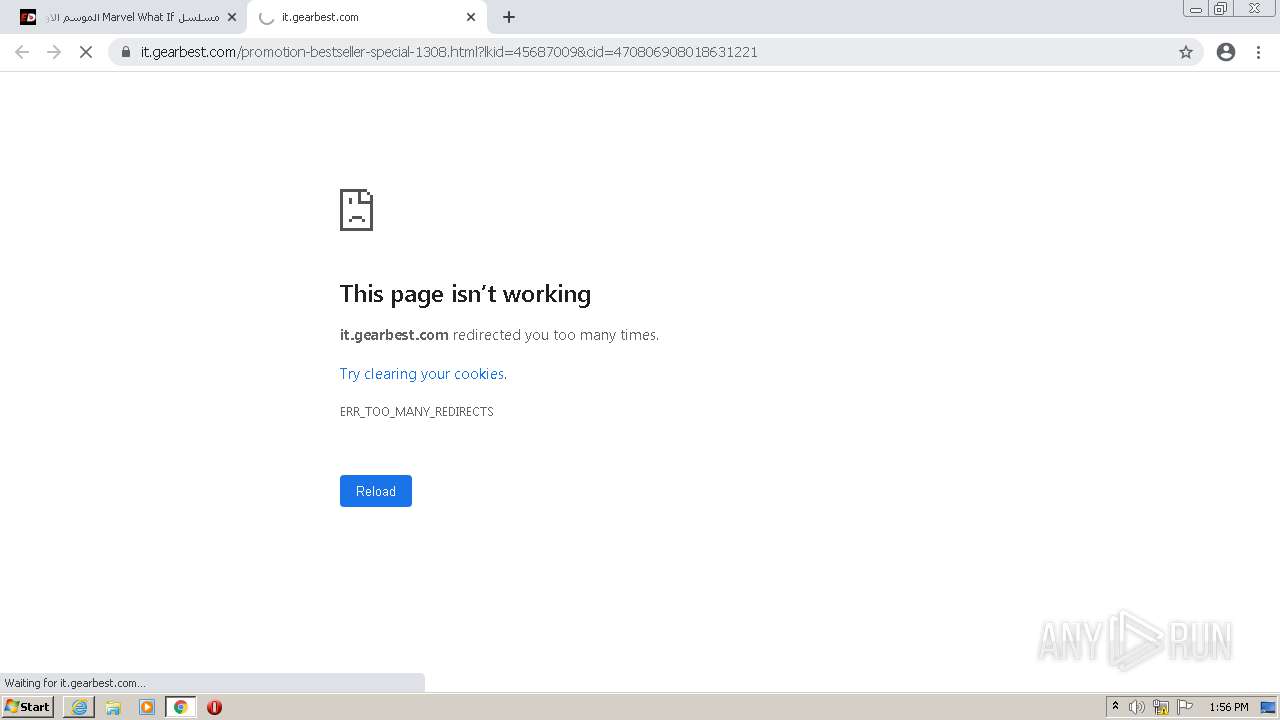Viewport: 1280px width, 720px height.
Task: Click the Reload button
Action: pos(376,491)
